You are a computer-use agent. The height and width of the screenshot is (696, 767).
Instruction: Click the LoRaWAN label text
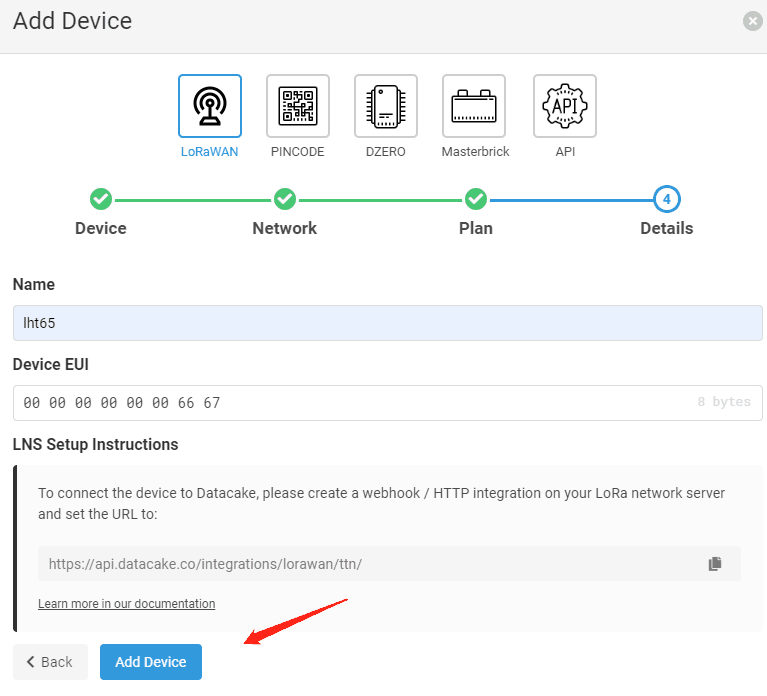(x=209, y=152)
